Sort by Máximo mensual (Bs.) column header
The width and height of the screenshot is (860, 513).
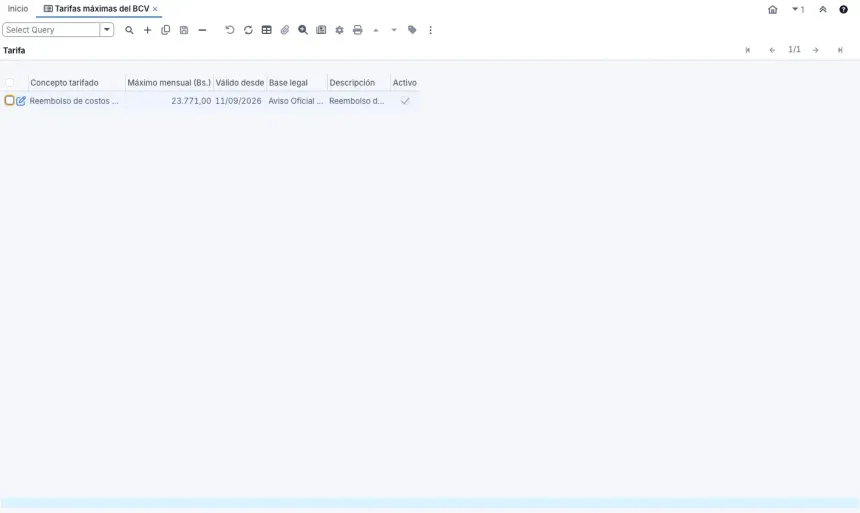(169, 83)
